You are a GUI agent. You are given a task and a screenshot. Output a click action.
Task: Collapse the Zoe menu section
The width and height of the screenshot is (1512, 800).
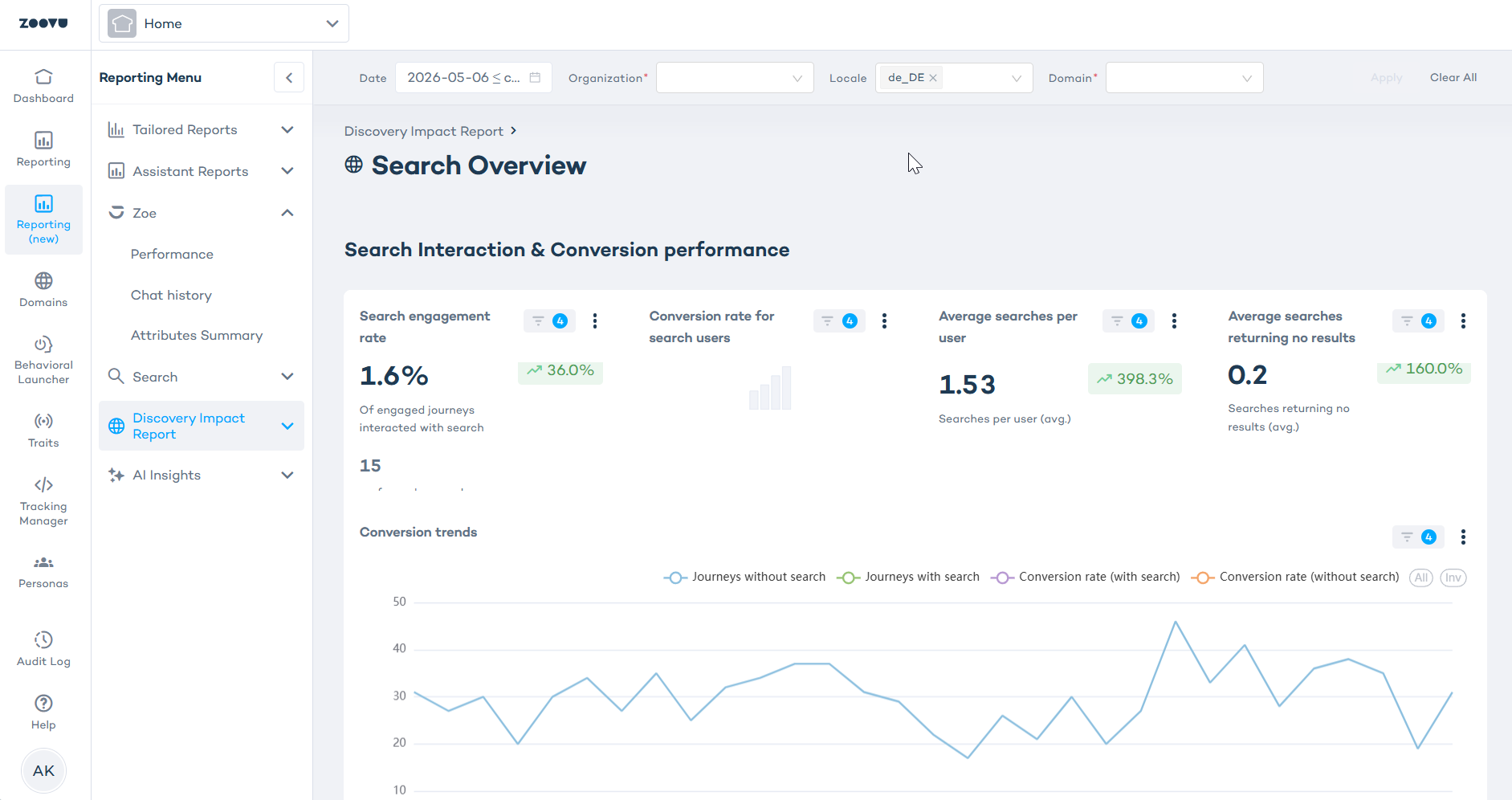click(202, 213)
